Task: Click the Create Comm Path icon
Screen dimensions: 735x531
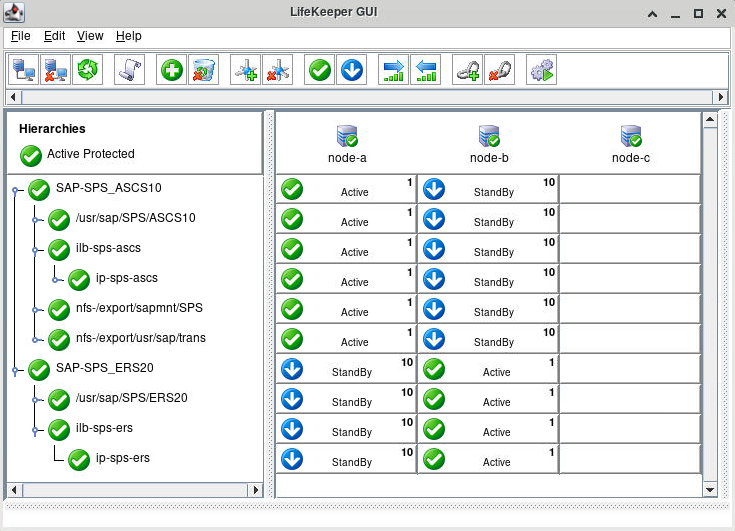Action: pos(246,70)
